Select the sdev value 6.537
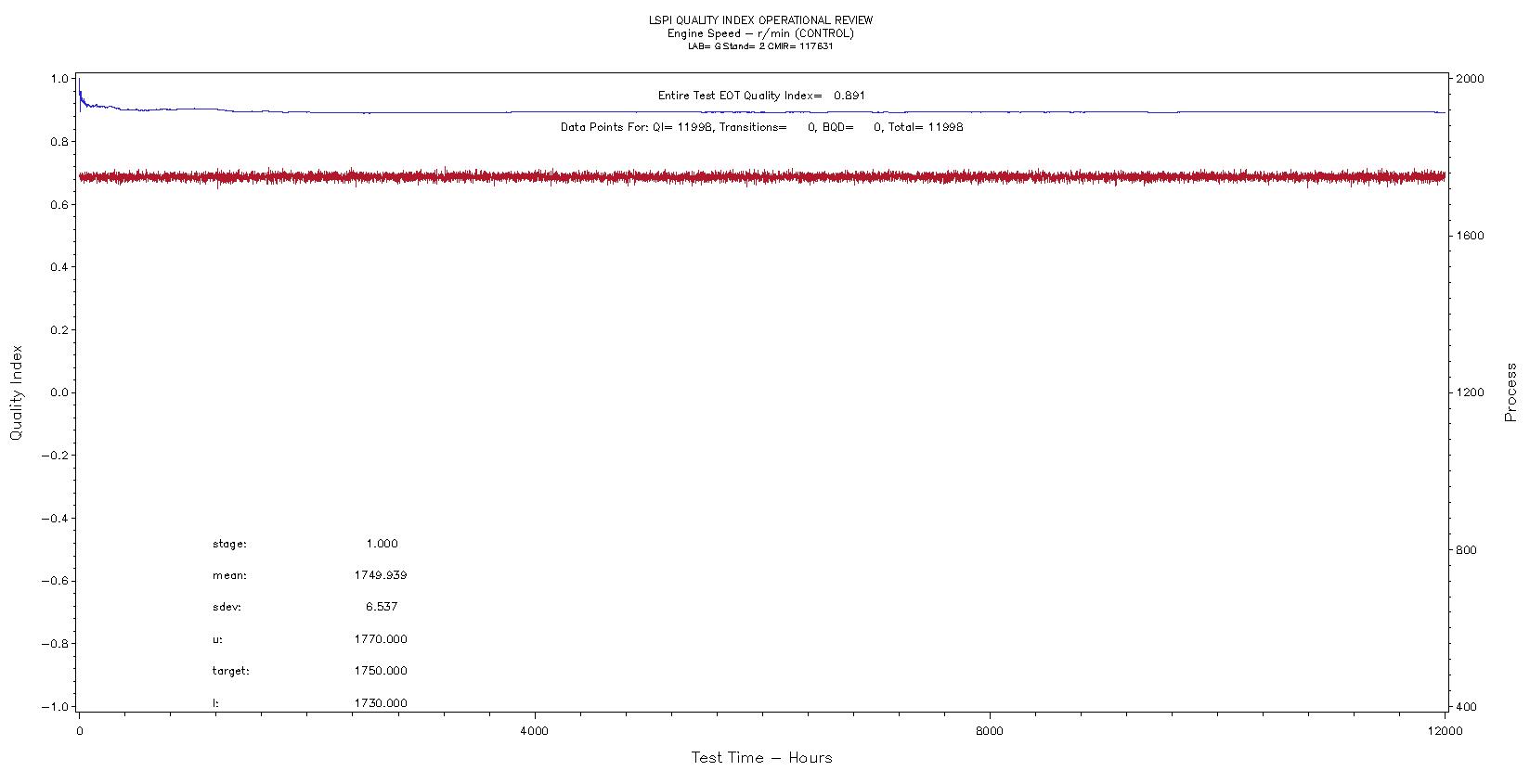1530x784 pixels. pyautogui.click(x=382, y=607)
